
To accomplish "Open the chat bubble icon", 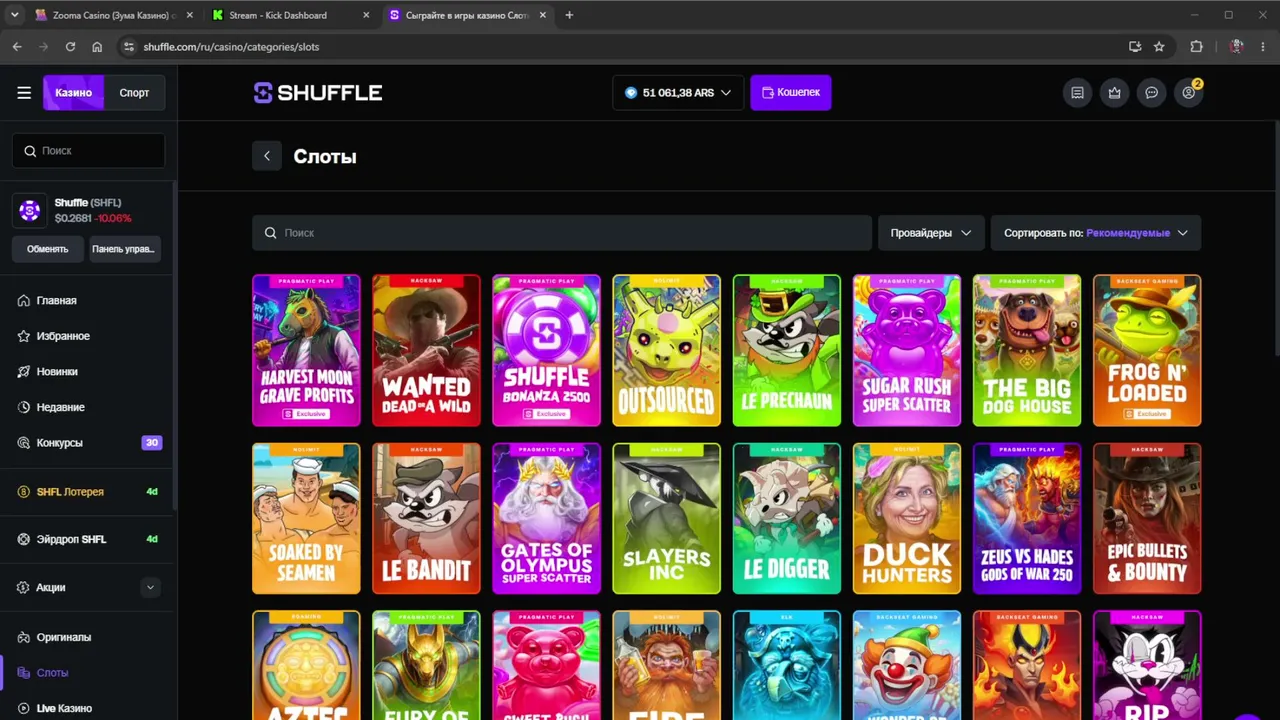I will coord(1151,93).
